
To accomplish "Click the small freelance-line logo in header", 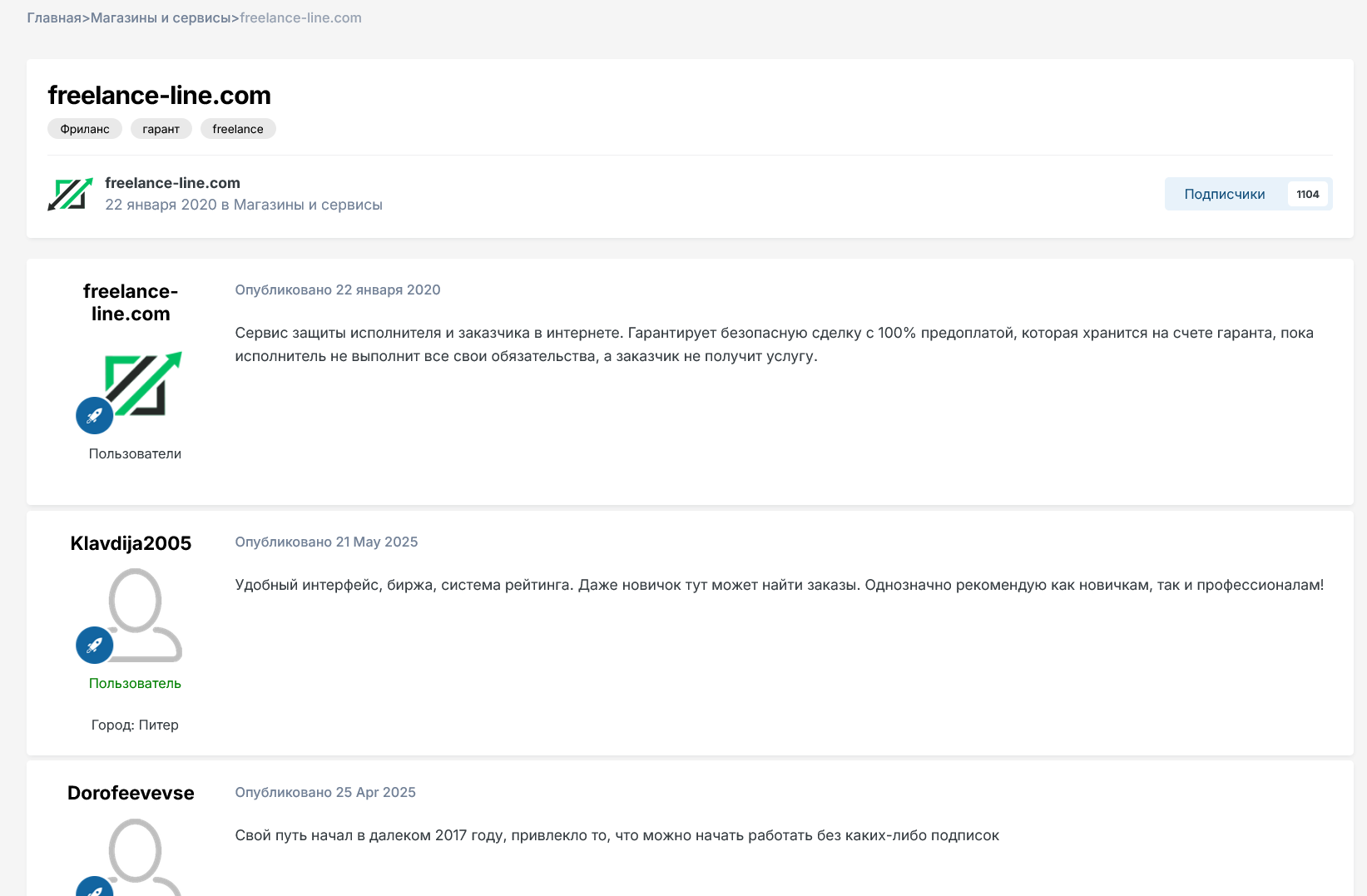I will (70, 194).
